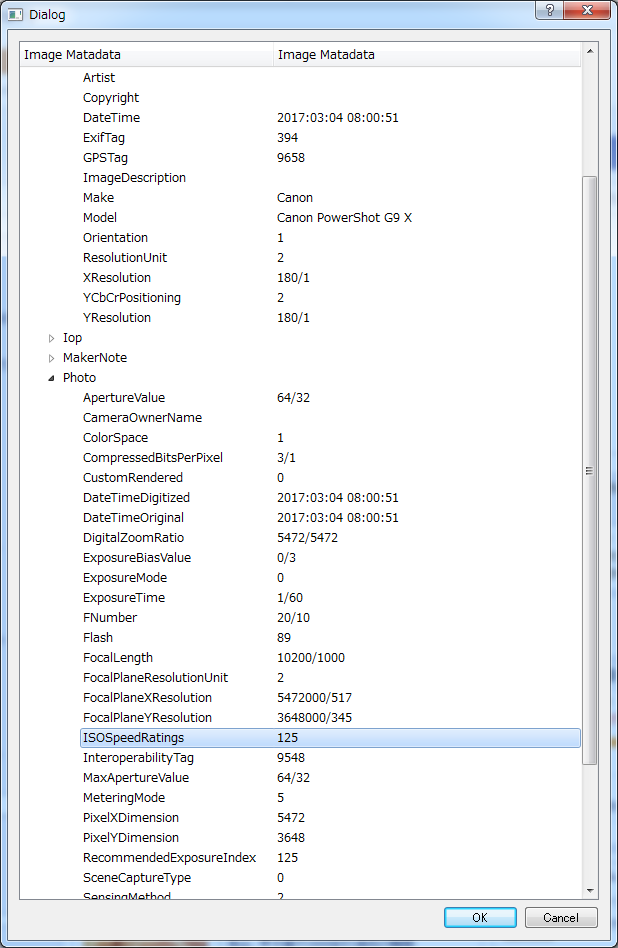Select the ApertureValue row
The width and height of the screenshot is (618, 948).
[x=330, y=397]
